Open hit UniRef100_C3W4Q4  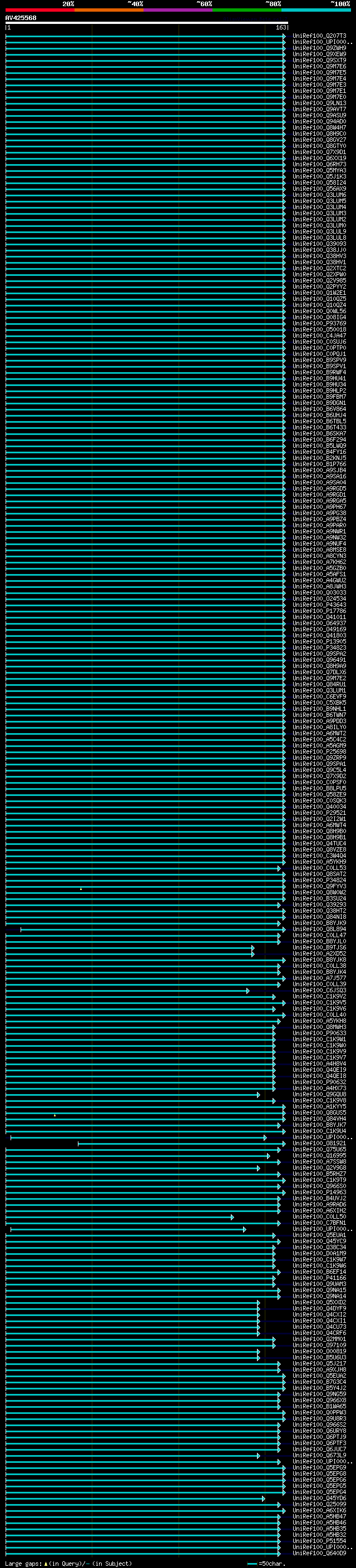[x=319, y=856]
